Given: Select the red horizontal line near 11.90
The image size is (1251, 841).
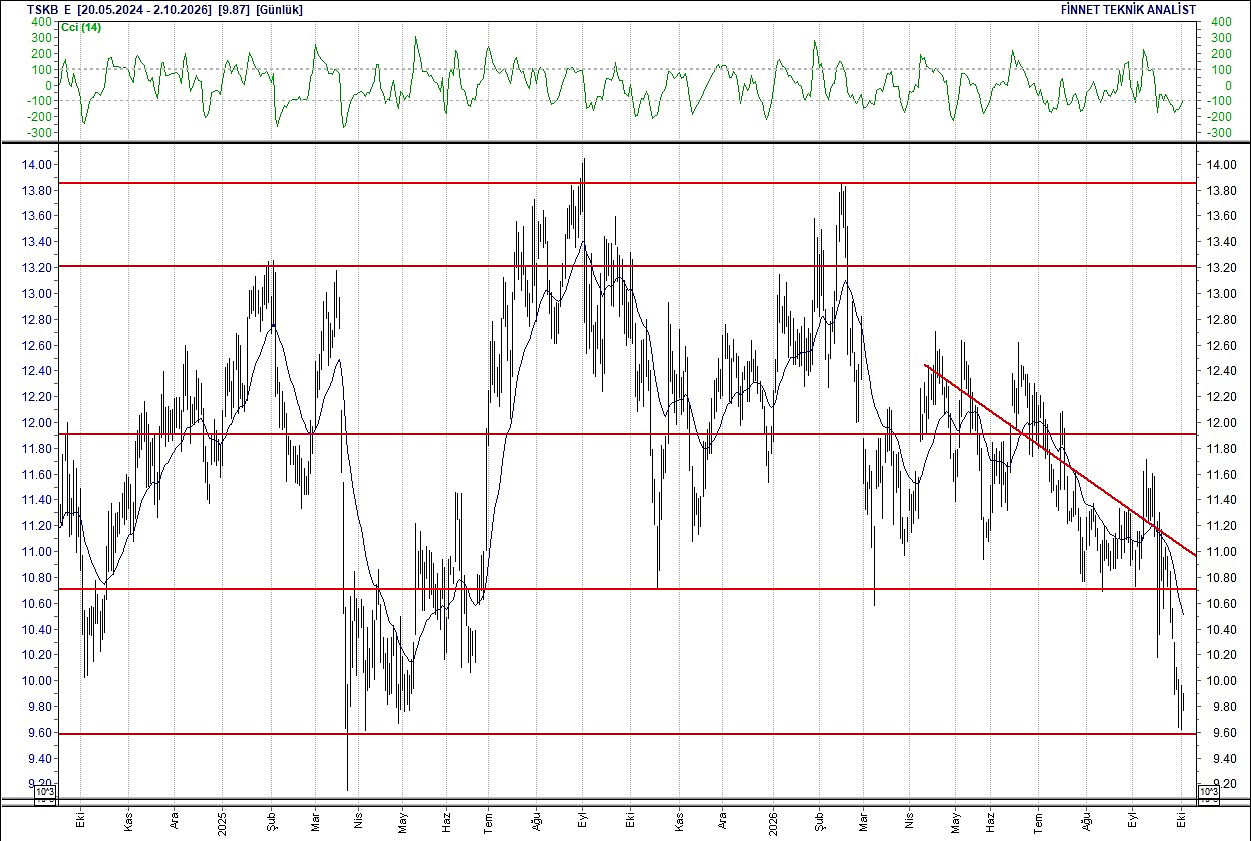Looking at the screenshot, I should pos(628,434).
